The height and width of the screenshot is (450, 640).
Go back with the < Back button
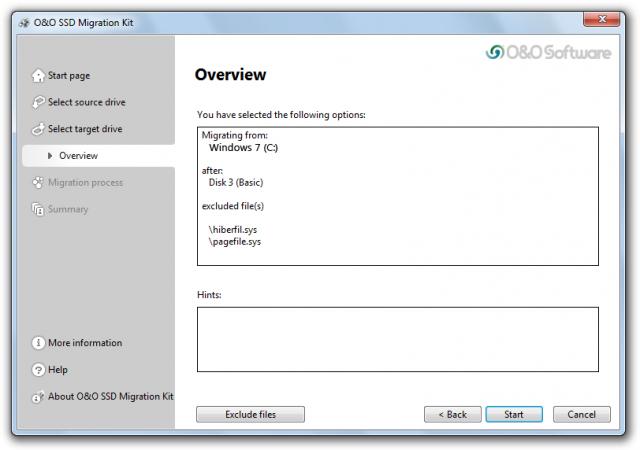pyautogui.click(x=453, y=414)
